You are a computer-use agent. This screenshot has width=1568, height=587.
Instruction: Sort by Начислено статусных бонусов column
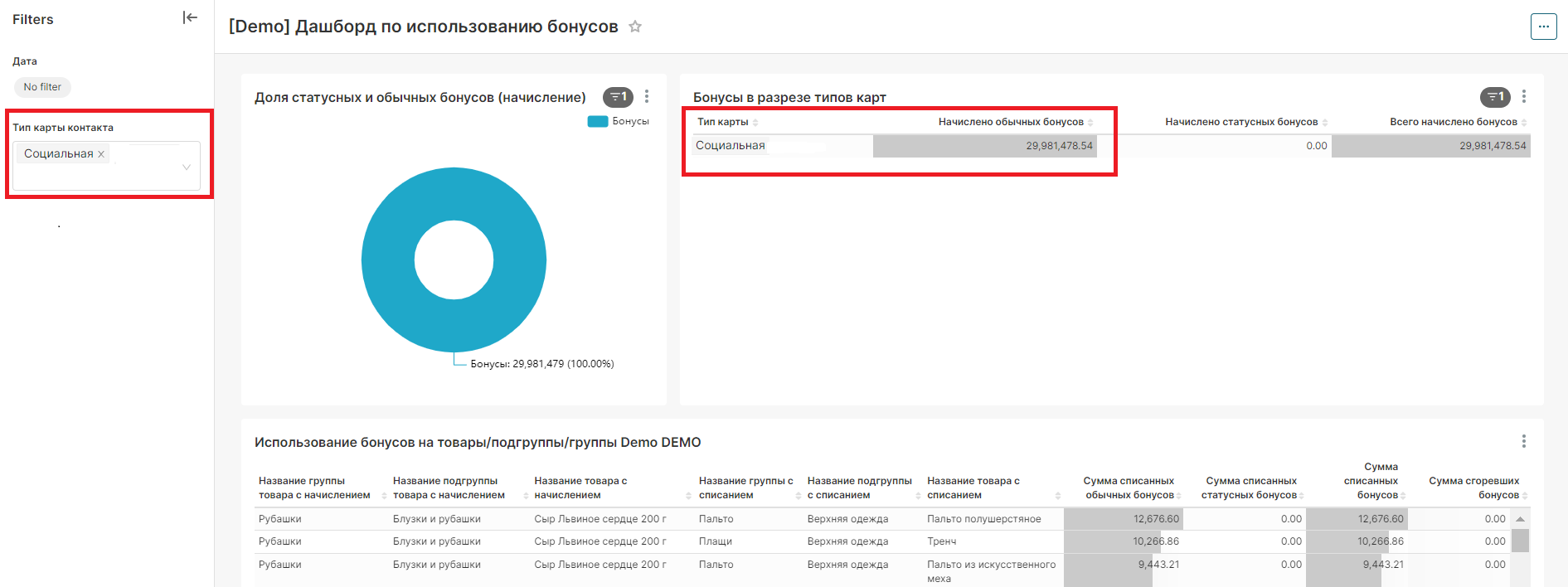(1241, 122)
